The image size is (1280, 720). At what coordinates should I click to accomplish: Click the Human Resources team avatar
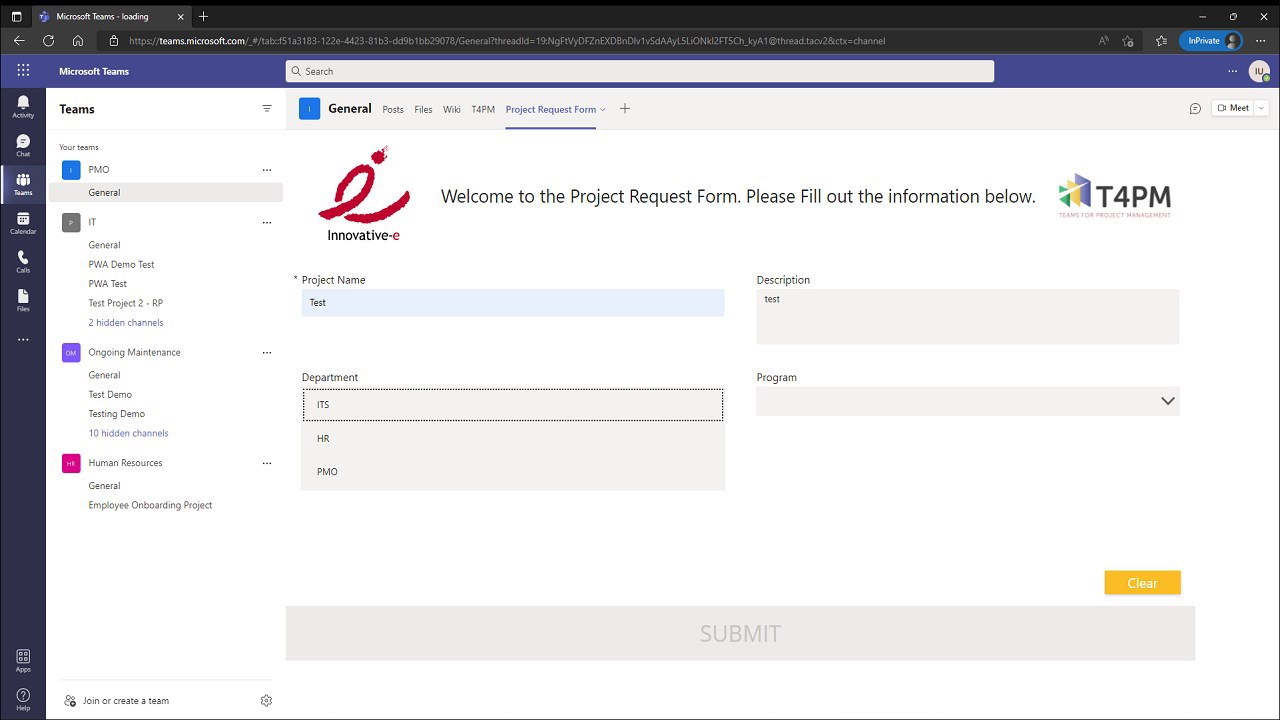point(71,463)
